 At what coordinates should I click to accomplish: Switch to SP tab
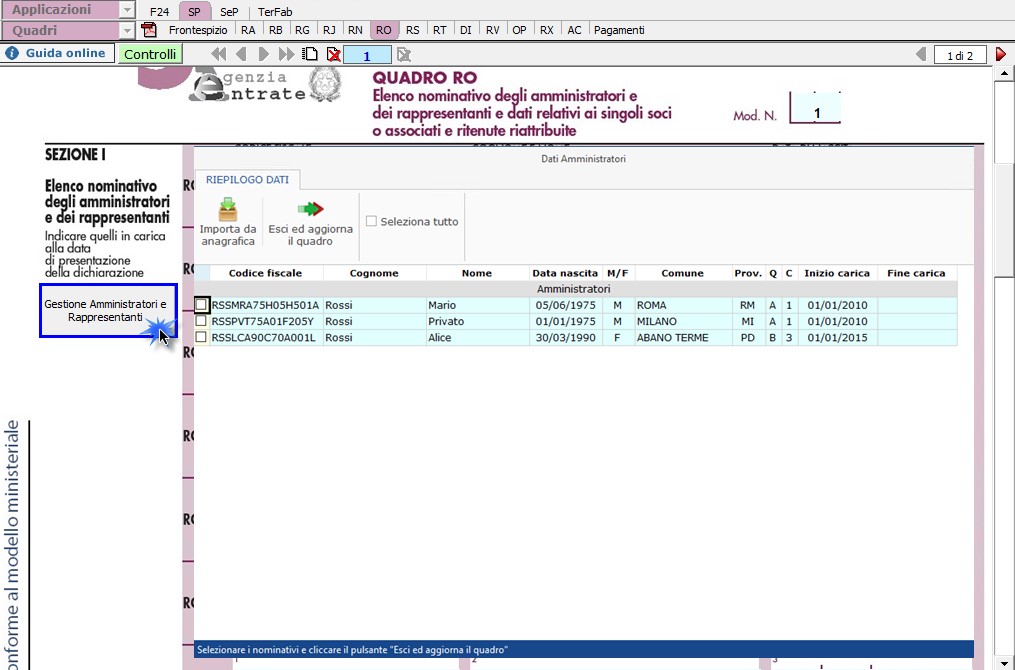(194, 12)
